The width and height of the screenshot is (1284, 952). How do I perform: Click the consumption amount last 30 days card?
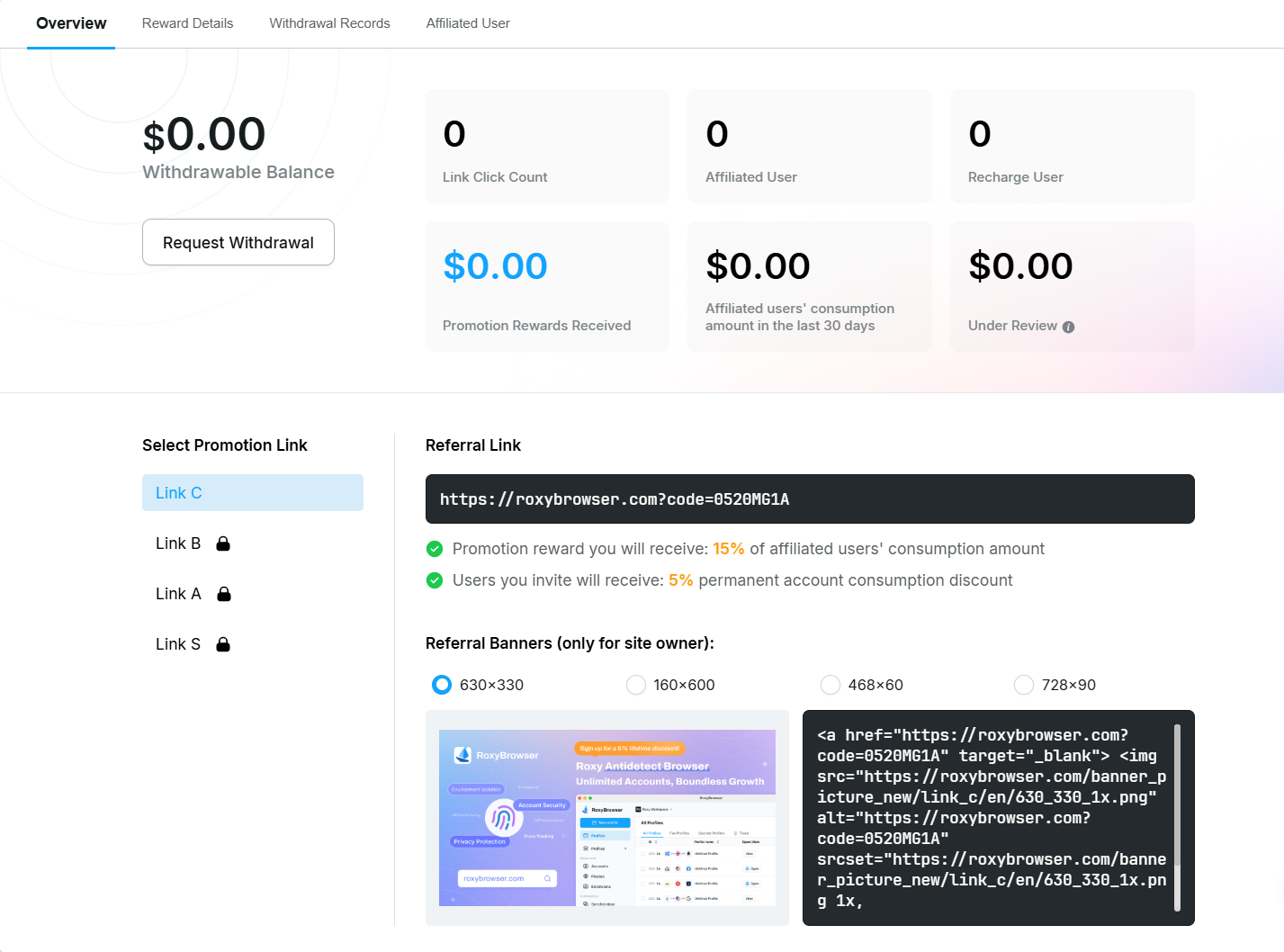point(810,286)
